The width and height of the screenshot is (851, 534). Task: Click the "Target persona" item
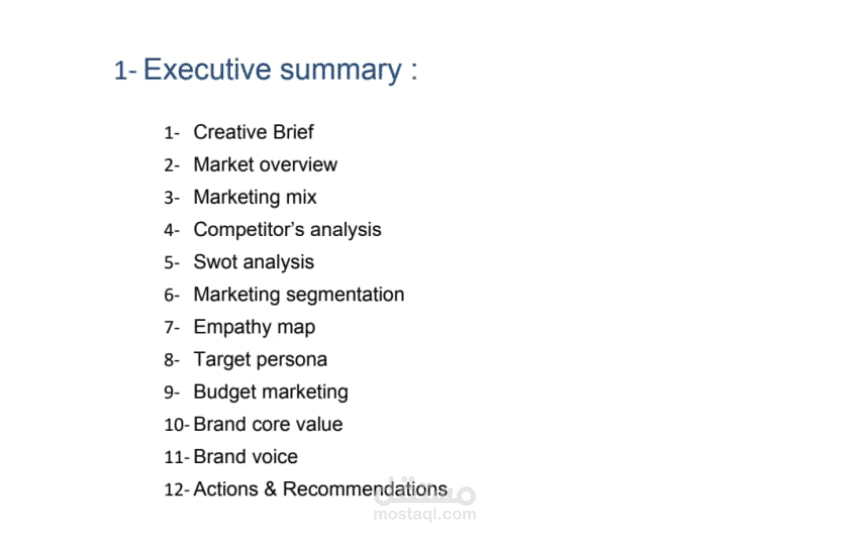point(261,360)
